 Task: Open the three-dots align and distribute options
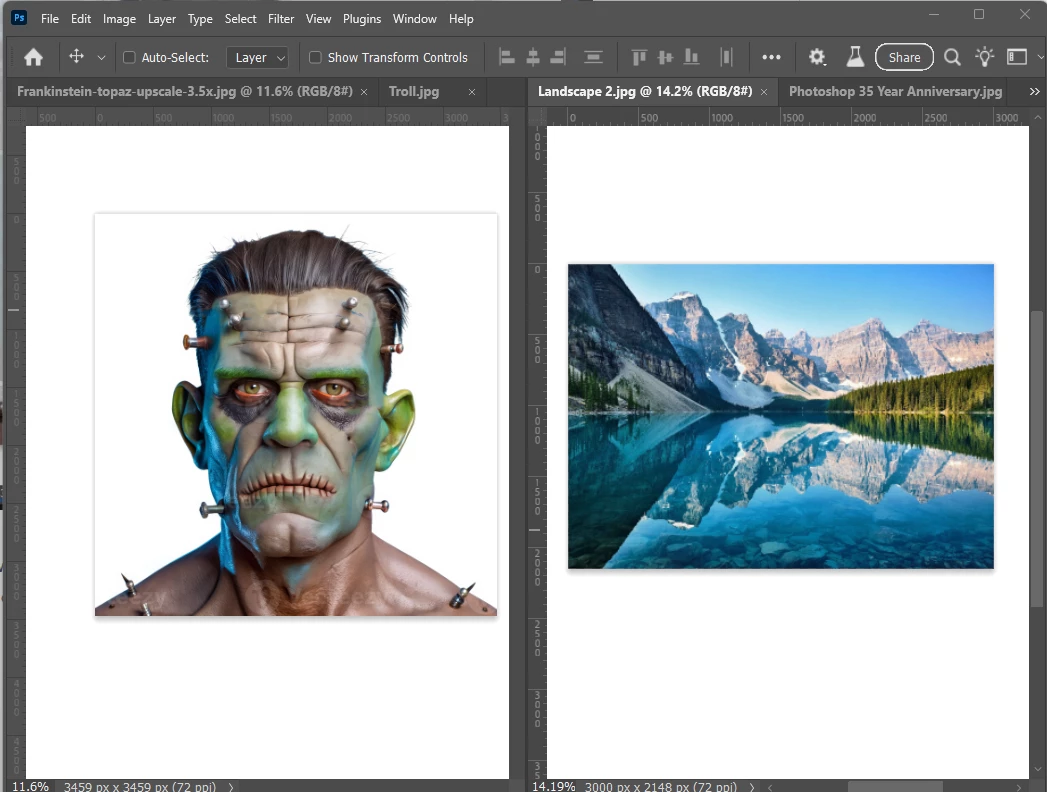coord(771,57)
